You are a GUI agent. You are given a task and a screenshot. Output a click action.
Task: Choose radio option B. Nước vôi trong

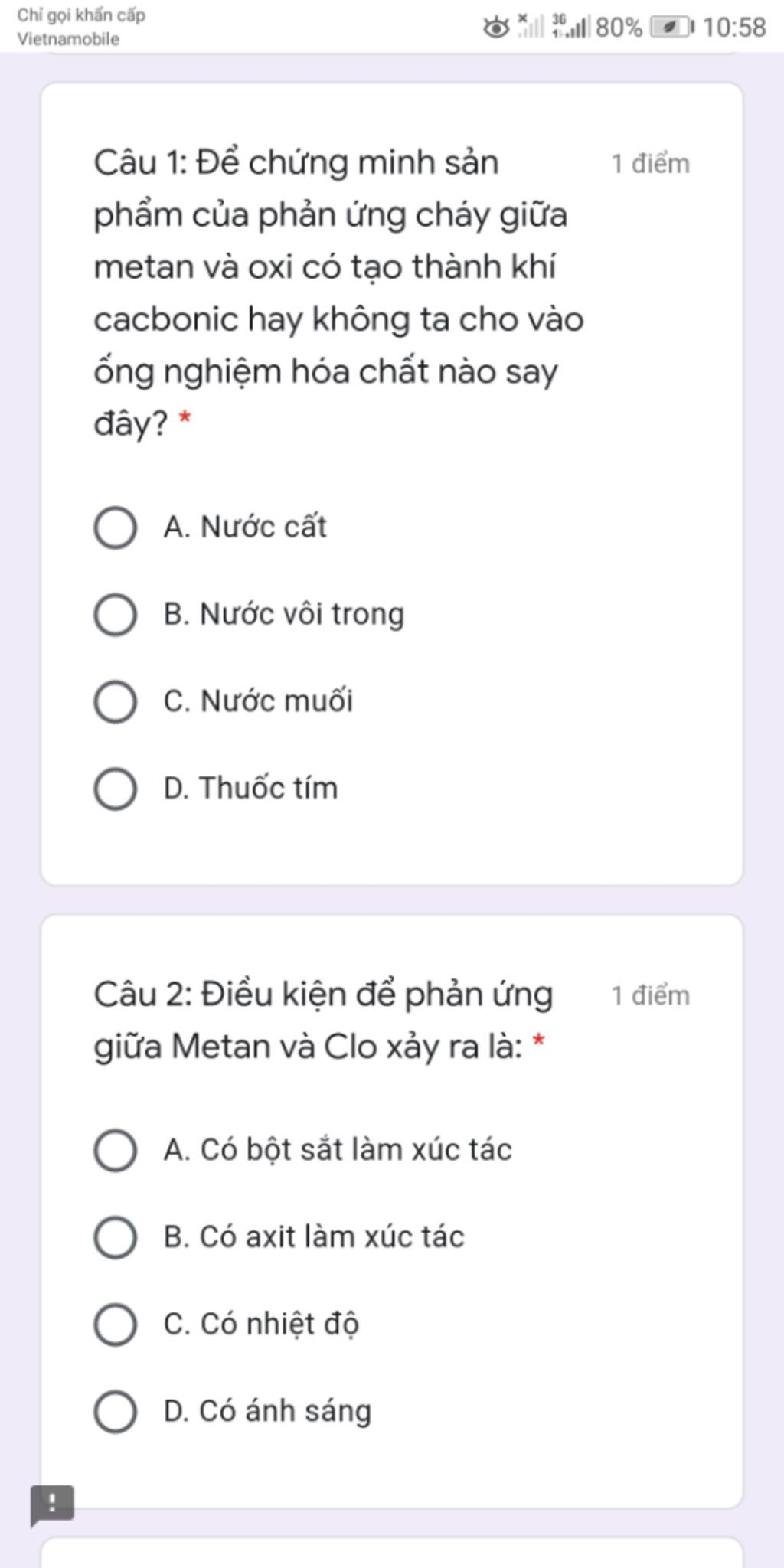[x=116, y=615]
